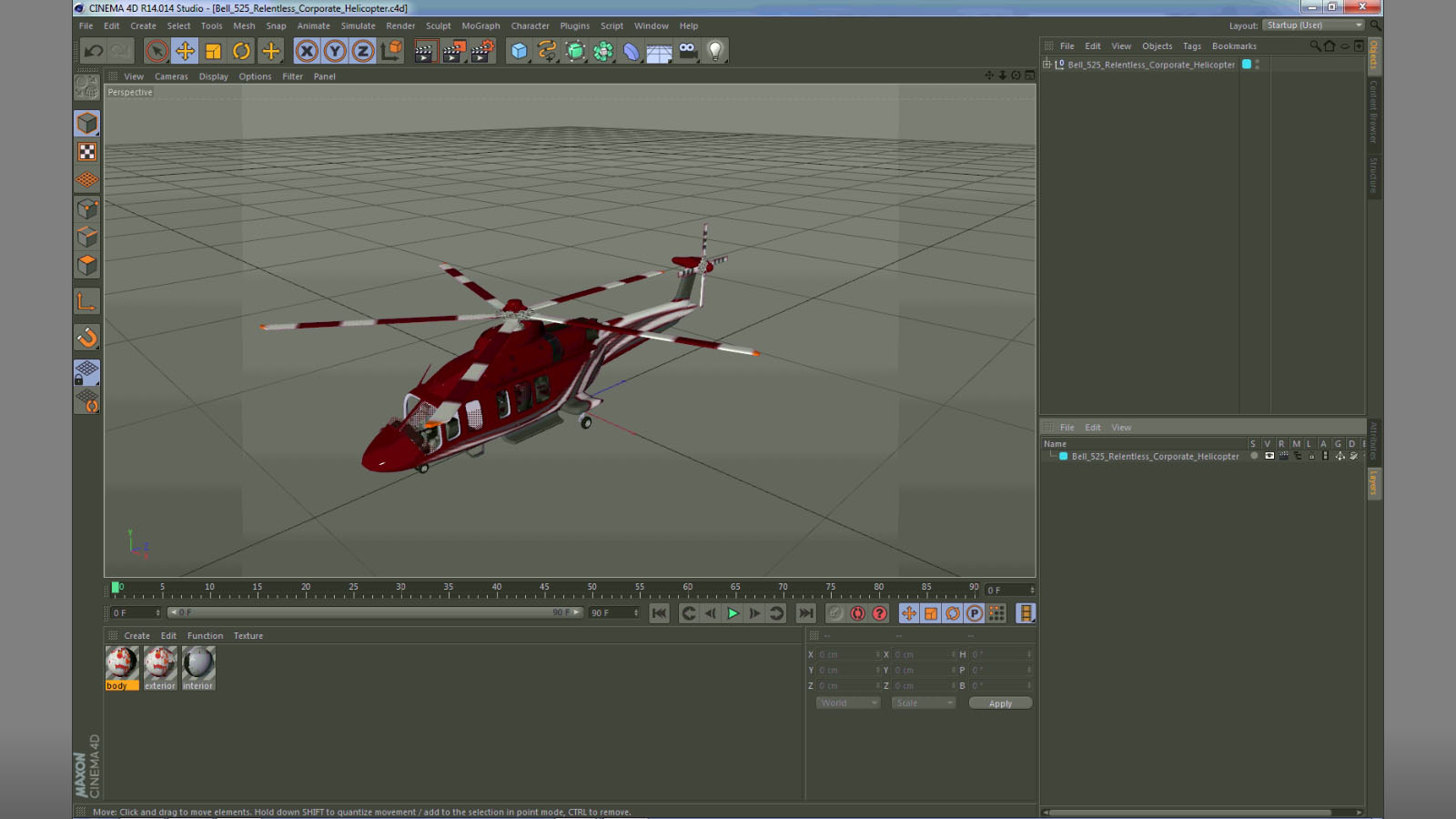
Task: Switch to Texture mode checker icon
Action: pos(87,152)
